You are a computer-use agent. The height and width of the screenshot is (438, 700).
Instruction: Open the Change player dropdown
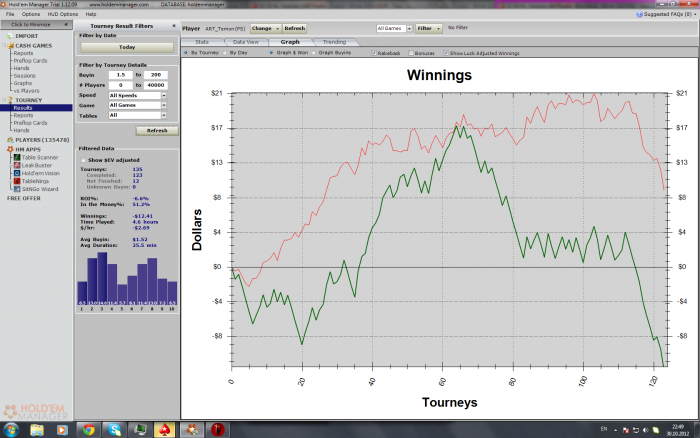(x=266, y=28)
